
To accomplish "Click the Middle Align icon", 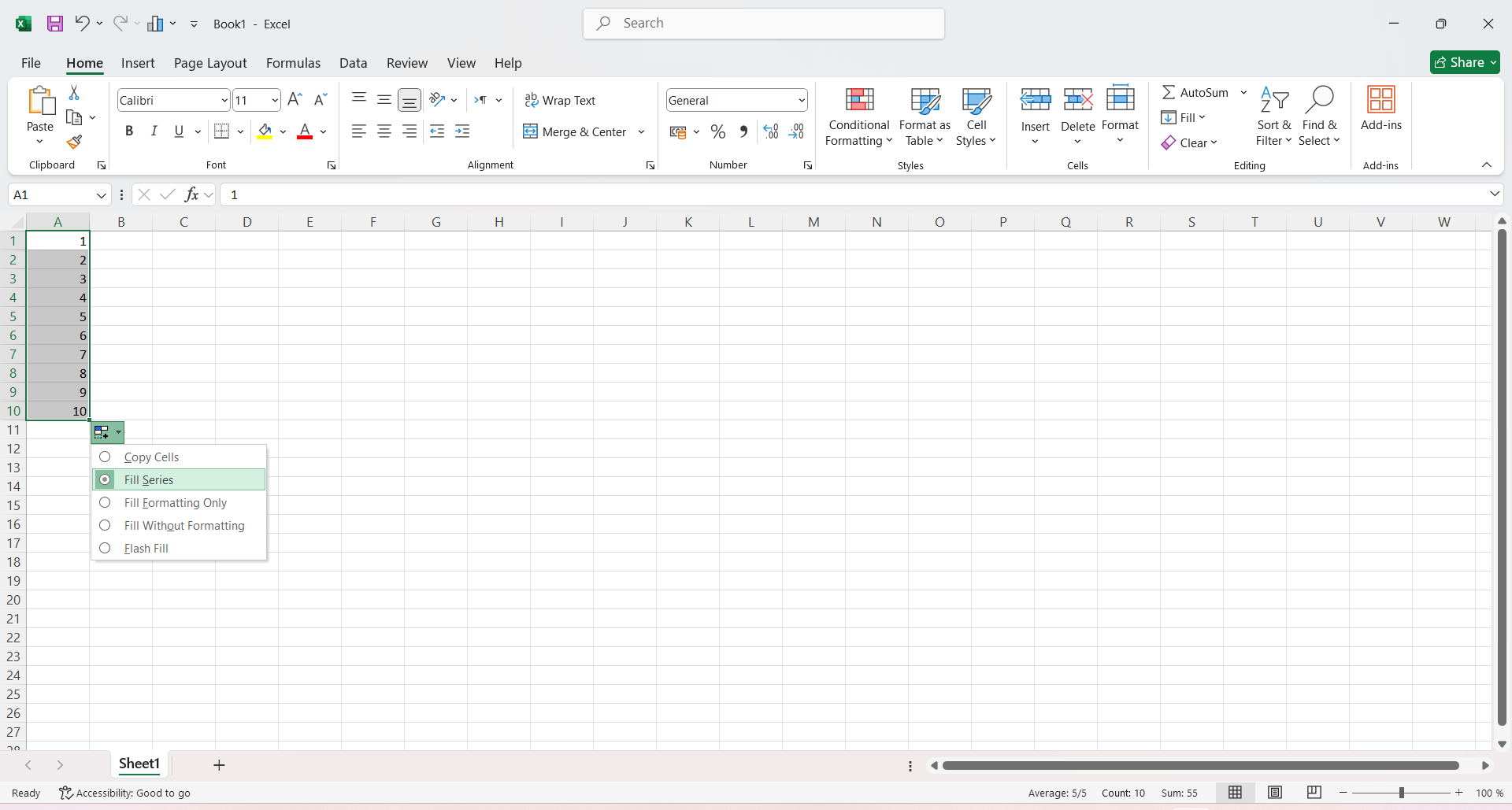I will pyautogui.click(x=384, y=99).
